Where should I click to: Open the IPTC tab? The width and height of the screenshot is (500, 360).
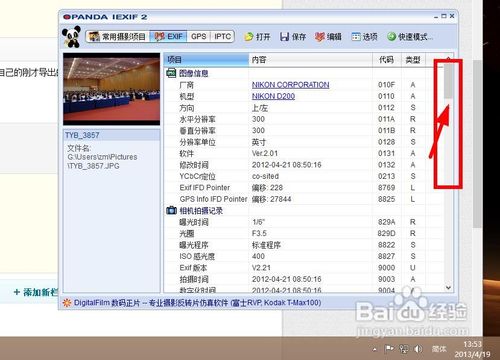(222, 36)
